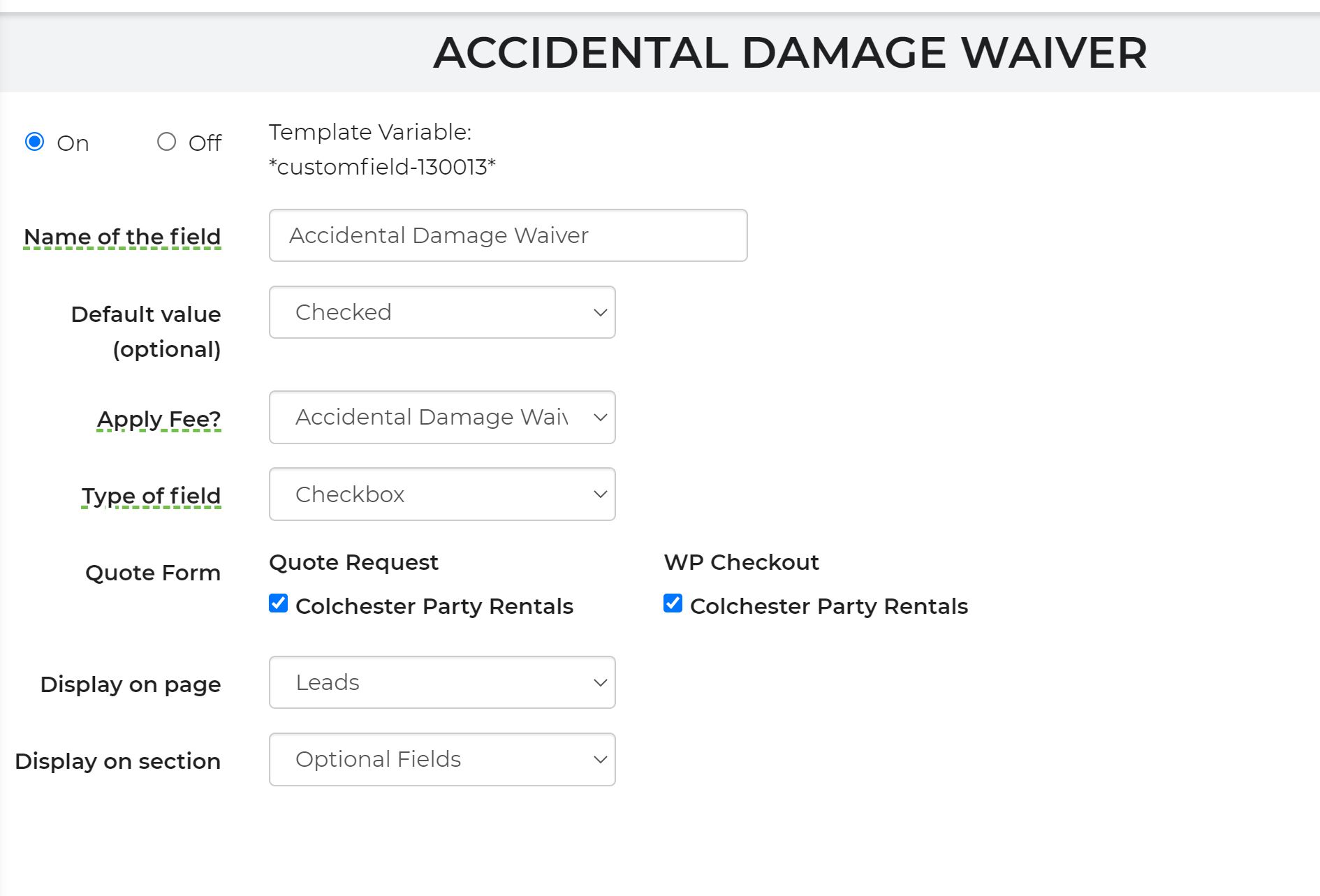This screenshot has width=1320, height=896.
Task: Click the Accidental Damage Waiver page heading
Action: point(790,52)
